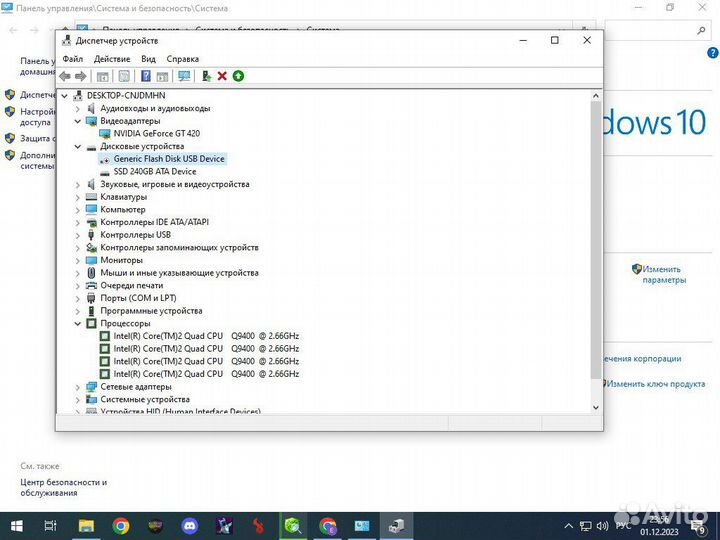Image resolution: width=720 pixels, height=540 pixels.
Task: Collapse the Дисковые устройства category
Action: coord(78,146)
